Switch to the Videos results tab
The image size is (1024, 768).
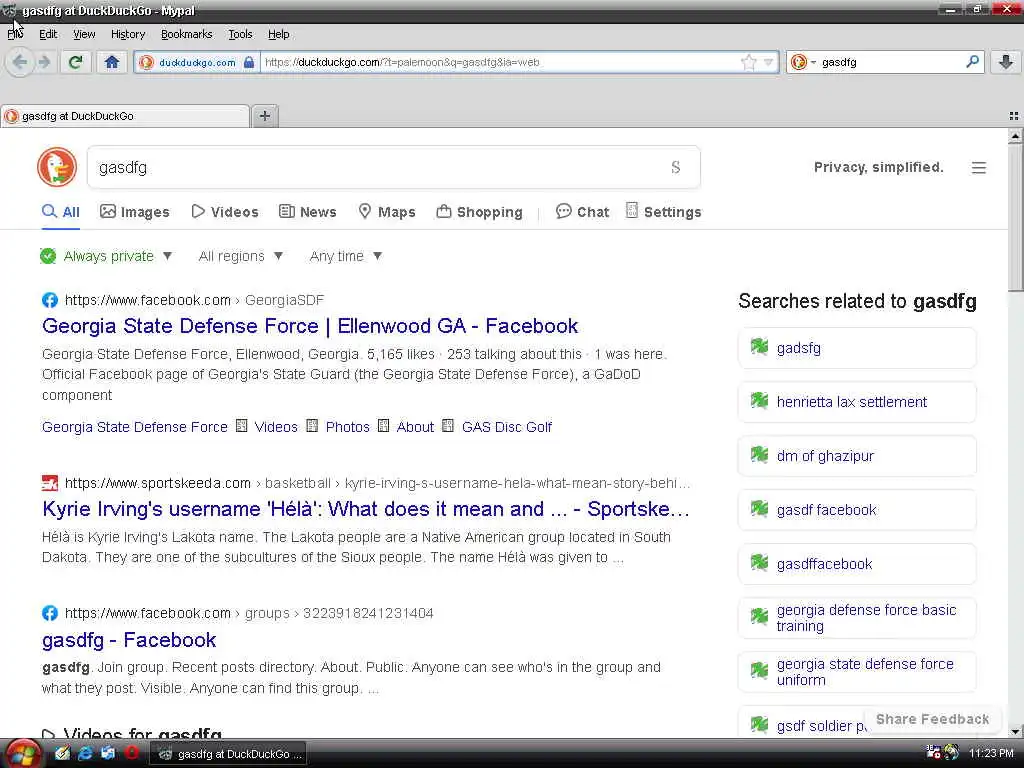click(225, 212)
